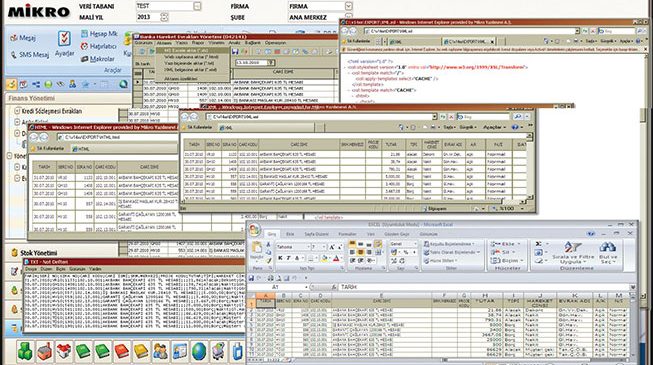The width and height of the screenshot is (653, 365).
Task: Open the Tahoma font dropdown in Excel
Action: click(309, 247)
